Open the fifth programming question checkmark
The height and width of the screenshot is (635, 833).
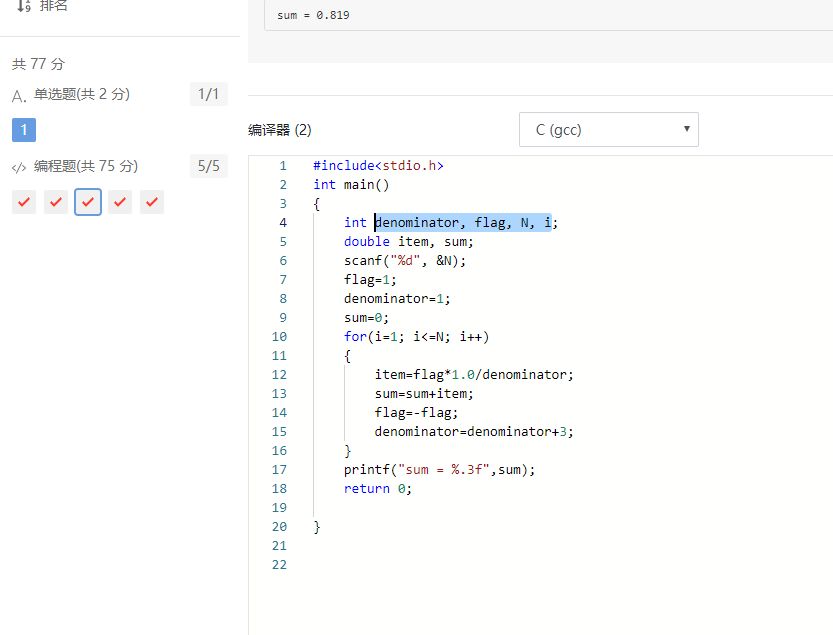coord(152,202)
